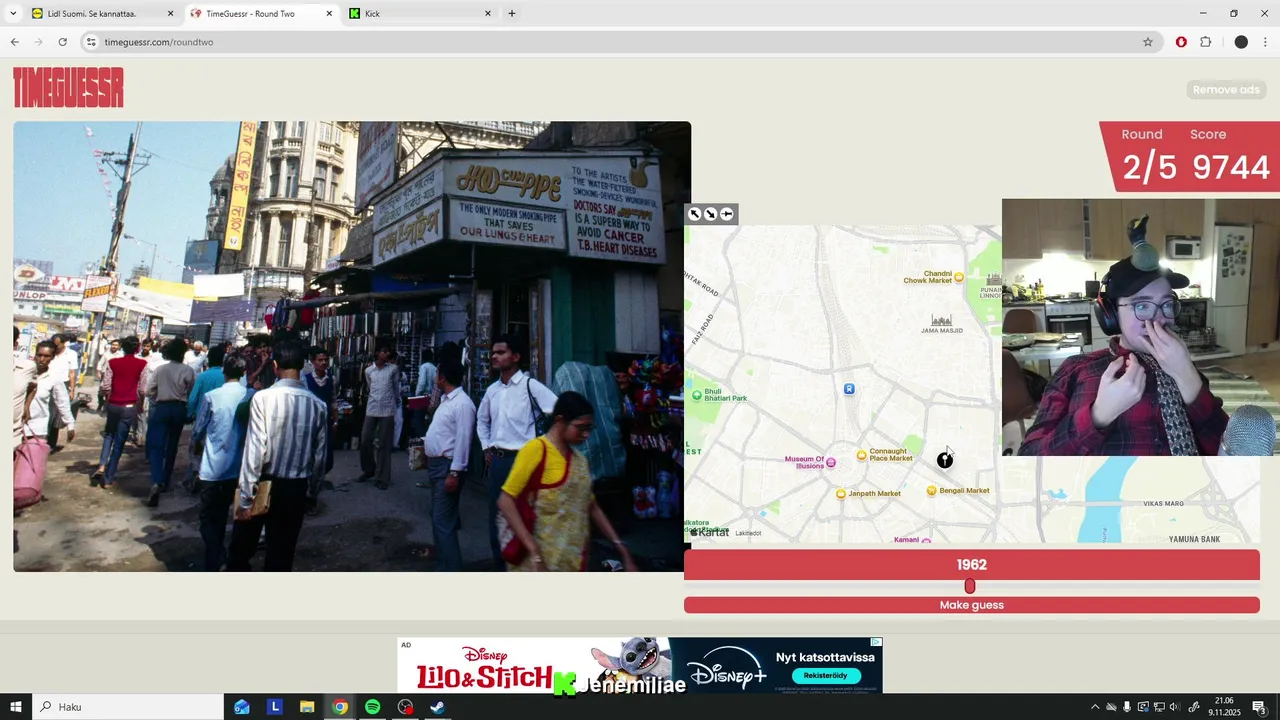Open Chrome from the taskbar

(x=340, y=707)
